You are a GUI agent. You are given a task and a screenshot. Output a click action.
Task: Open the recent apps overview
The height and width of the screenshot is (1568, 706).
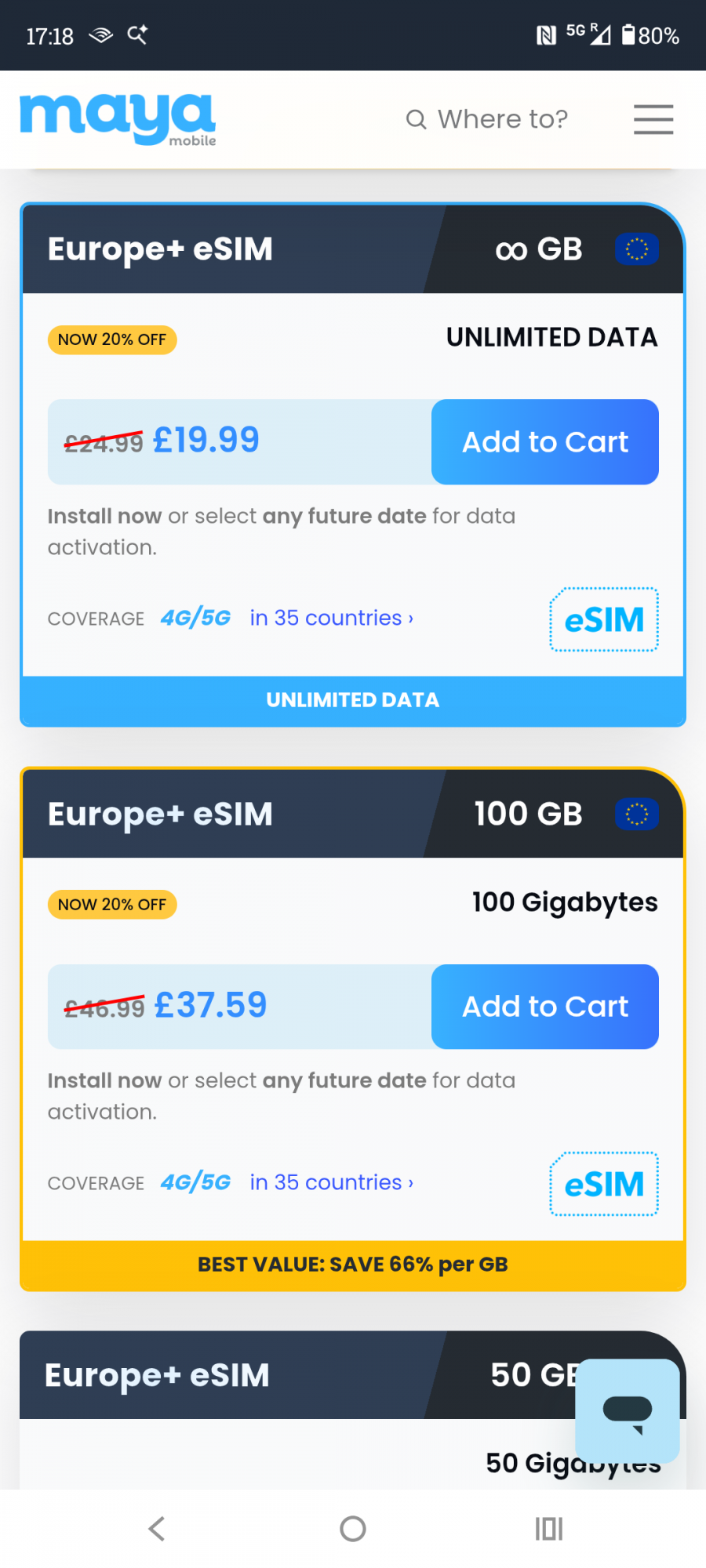549,1528
